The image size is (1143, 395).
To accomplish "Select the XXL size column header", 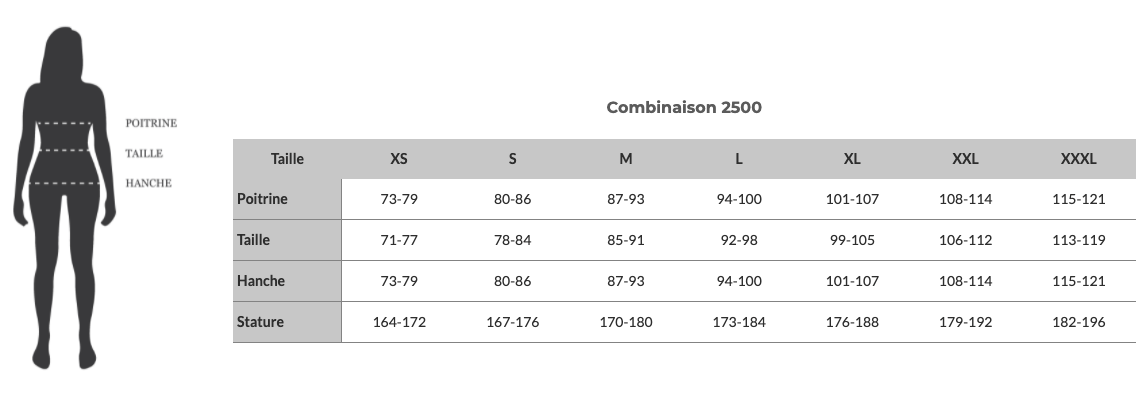I will [x=965, y=159].
